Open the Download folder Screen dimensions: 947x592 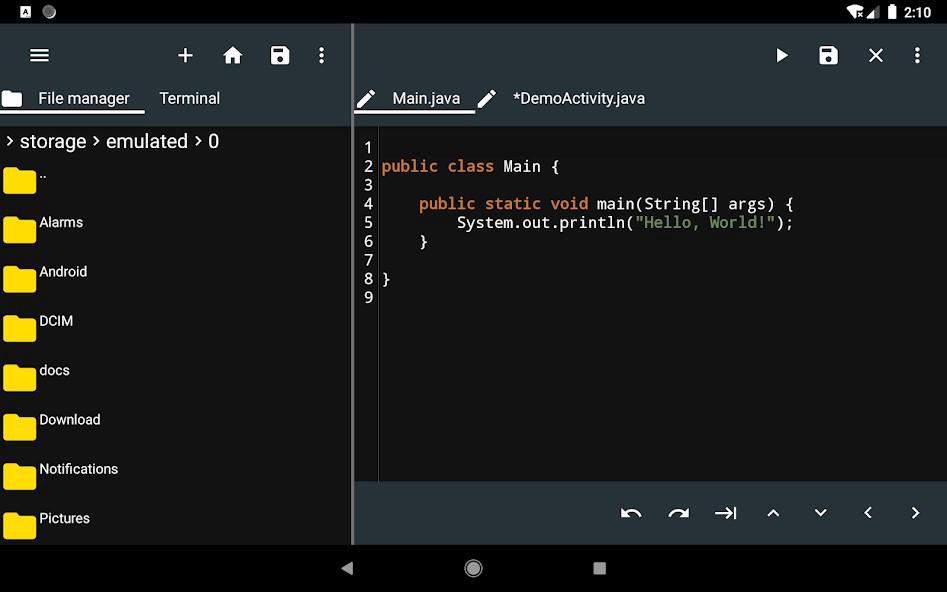[70, 420]
